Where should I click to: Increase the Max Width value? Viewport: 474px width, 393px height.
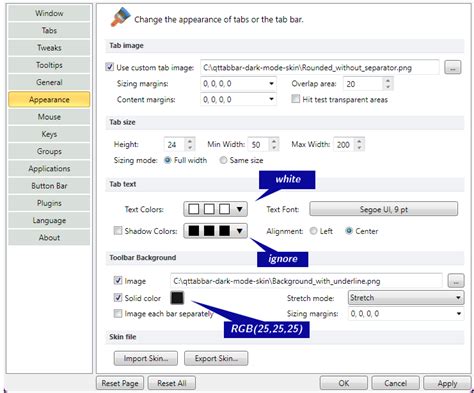pos(359,141)
